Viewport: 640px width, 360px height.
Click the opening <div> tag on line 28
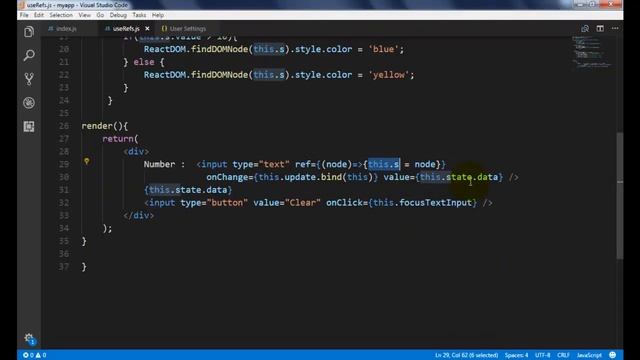[x=136, y=151]
